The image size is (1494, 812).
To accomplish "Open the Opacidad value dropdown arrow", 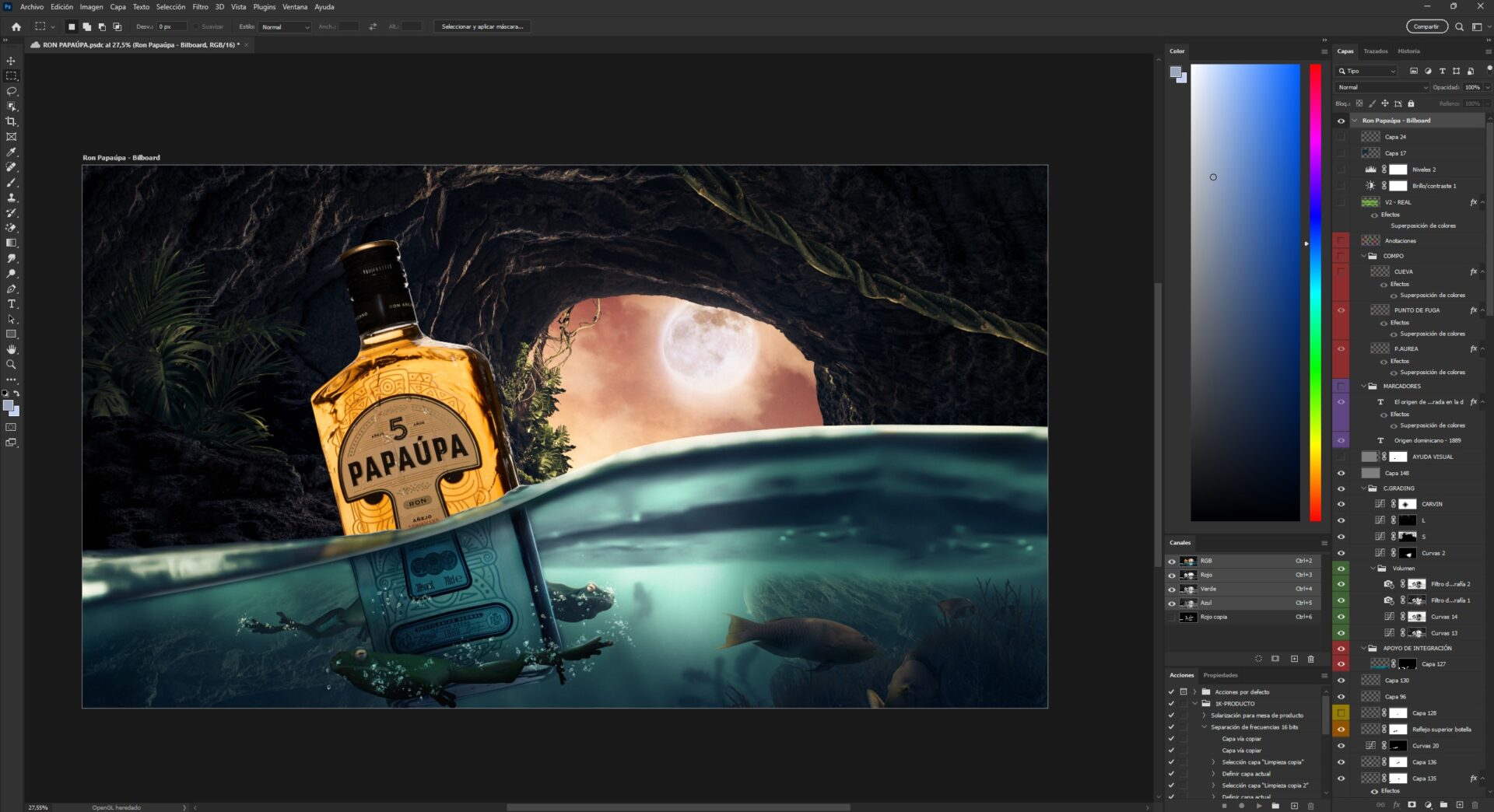I will tap(1487, 87).
